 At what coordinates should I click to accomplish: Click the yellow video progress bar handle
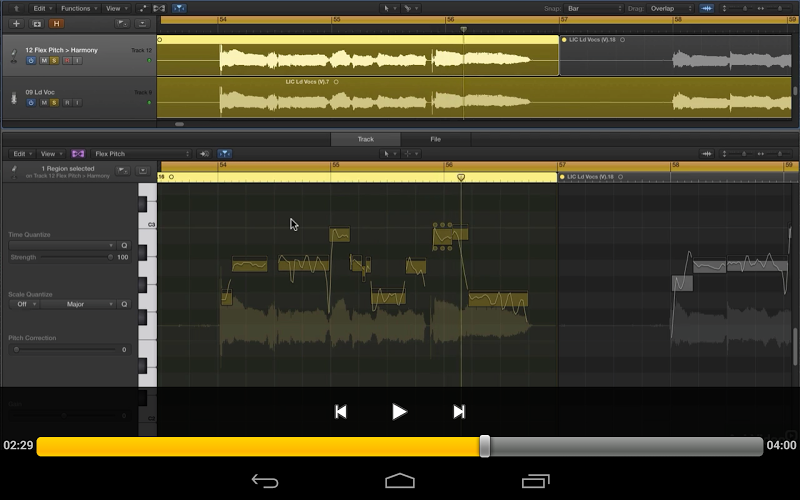pos(485,446)
